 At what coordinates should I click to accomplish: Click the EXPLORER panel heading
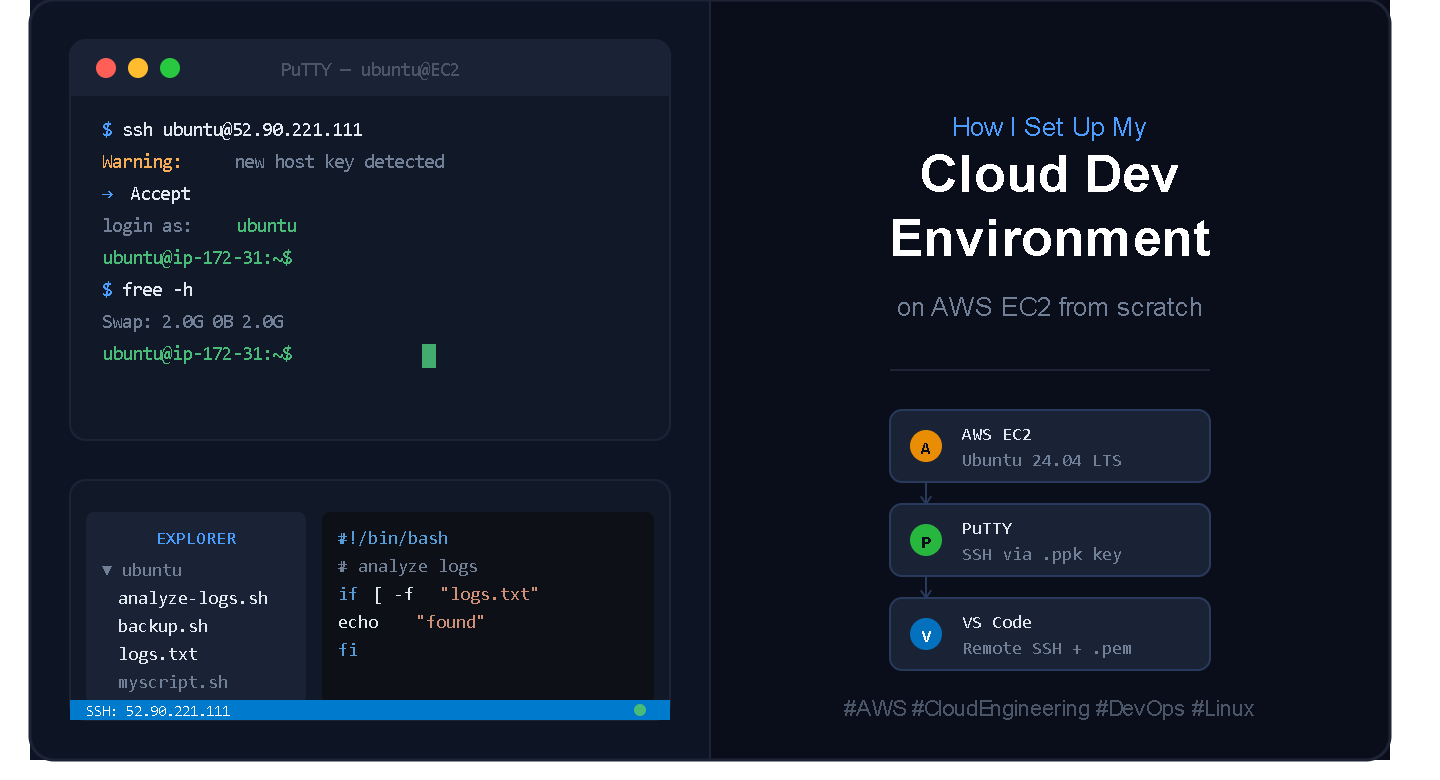point(197,539)
